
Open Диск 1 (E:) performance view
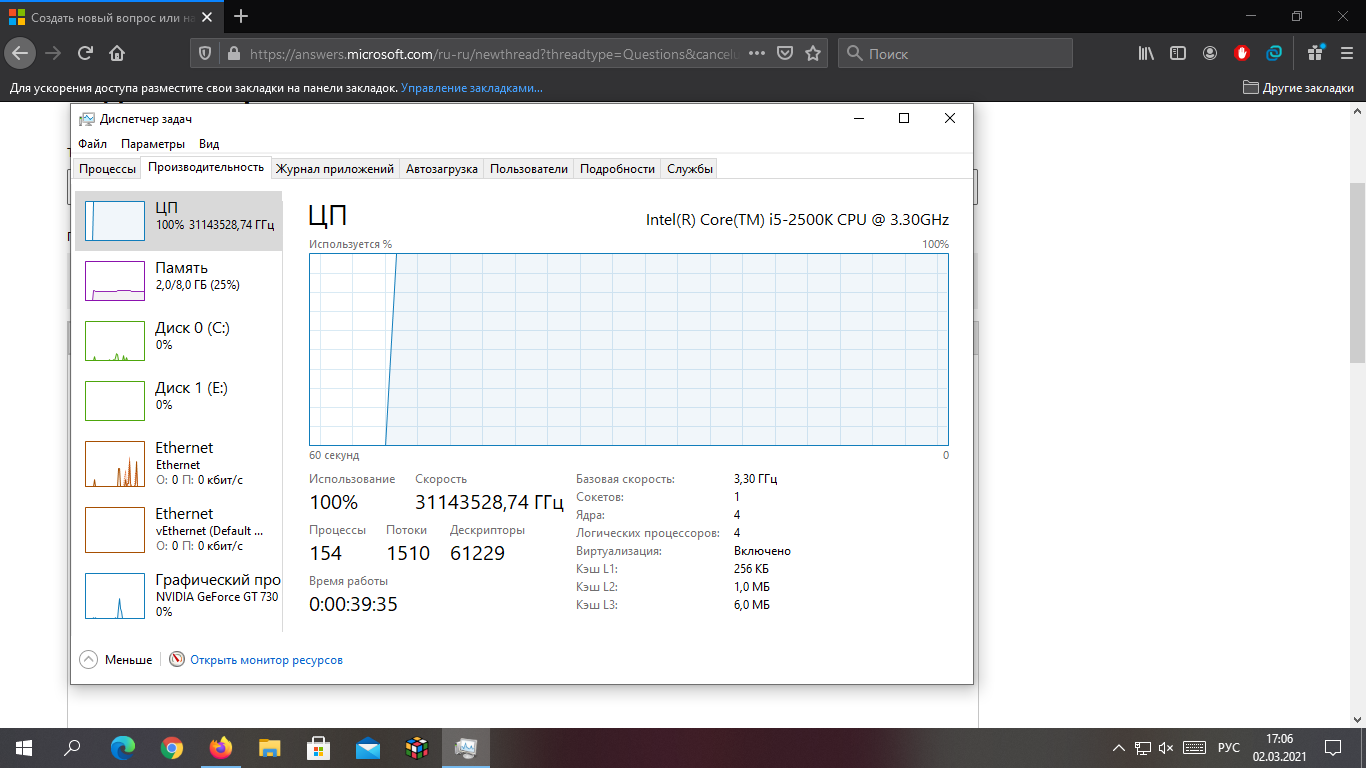click(x=179, y=401)
